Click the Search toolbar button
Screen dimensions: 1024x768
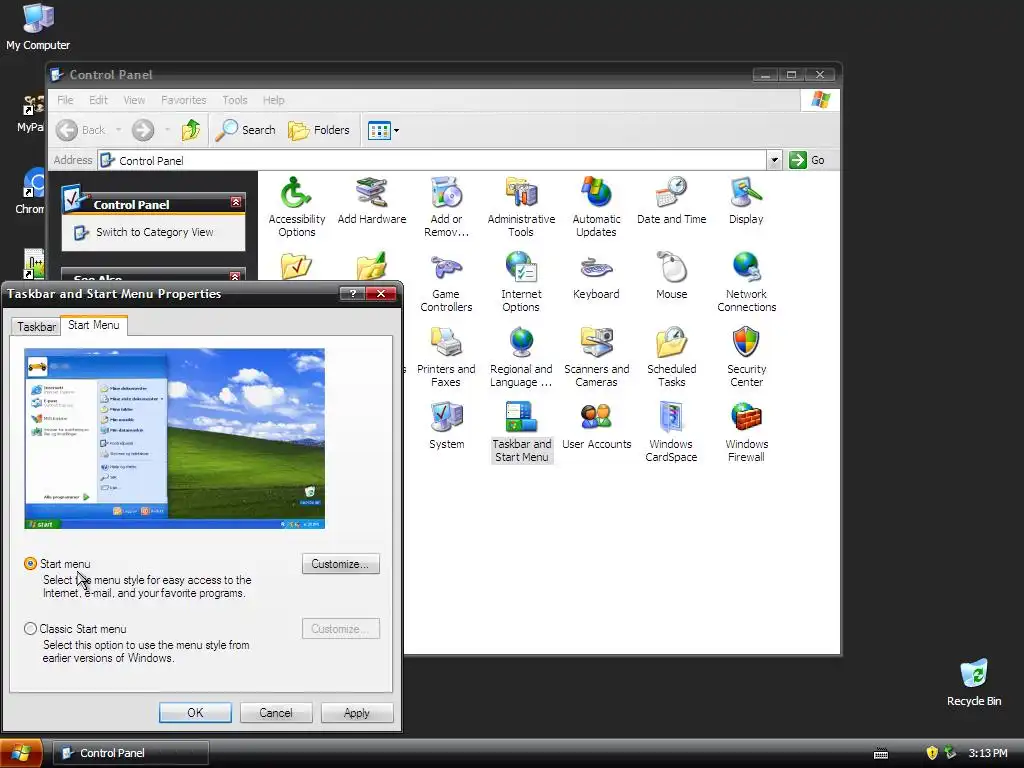coord(246,130)
